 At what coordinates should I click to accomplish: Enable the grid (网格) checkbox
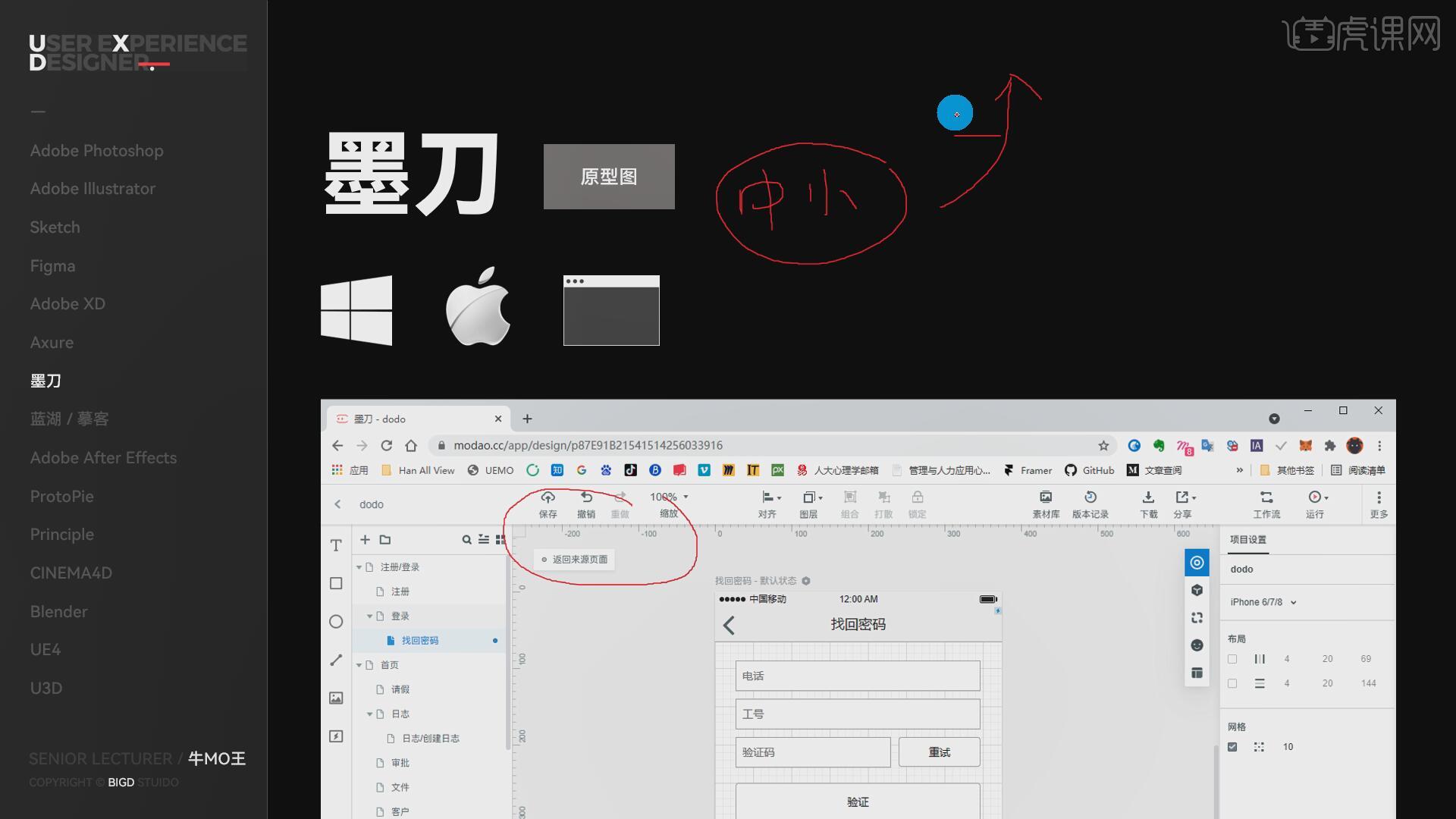pyautogui.click(x=1232, y=747)
